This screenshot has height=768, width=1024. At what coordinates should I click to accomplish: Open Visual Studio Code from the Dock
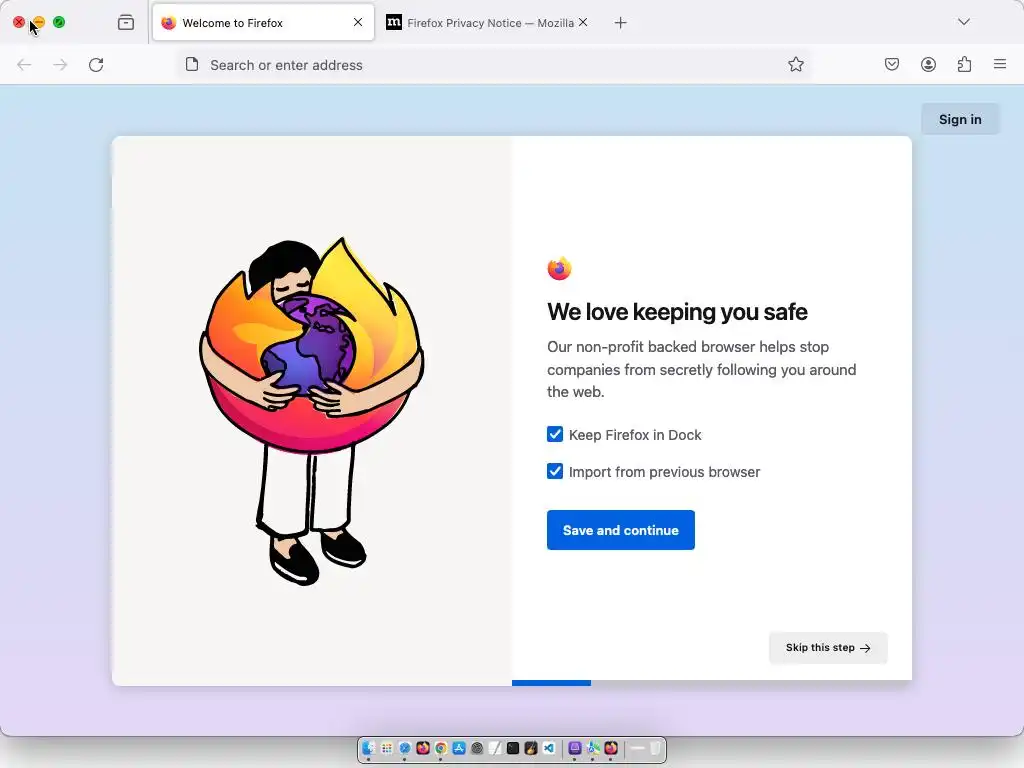tap(549, 748)
